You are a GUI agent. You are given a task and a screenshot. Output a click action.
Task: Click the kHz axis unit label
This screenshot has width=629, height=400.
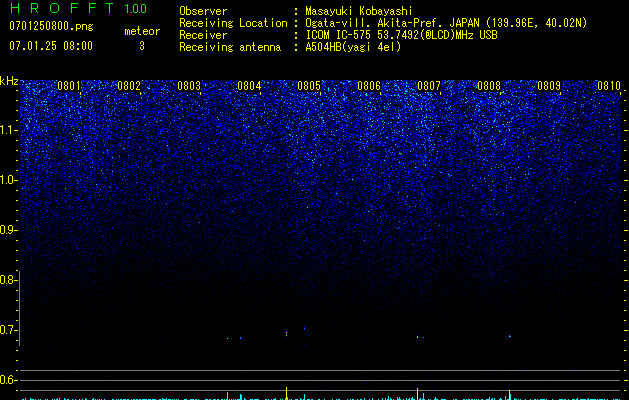(9, 81)
